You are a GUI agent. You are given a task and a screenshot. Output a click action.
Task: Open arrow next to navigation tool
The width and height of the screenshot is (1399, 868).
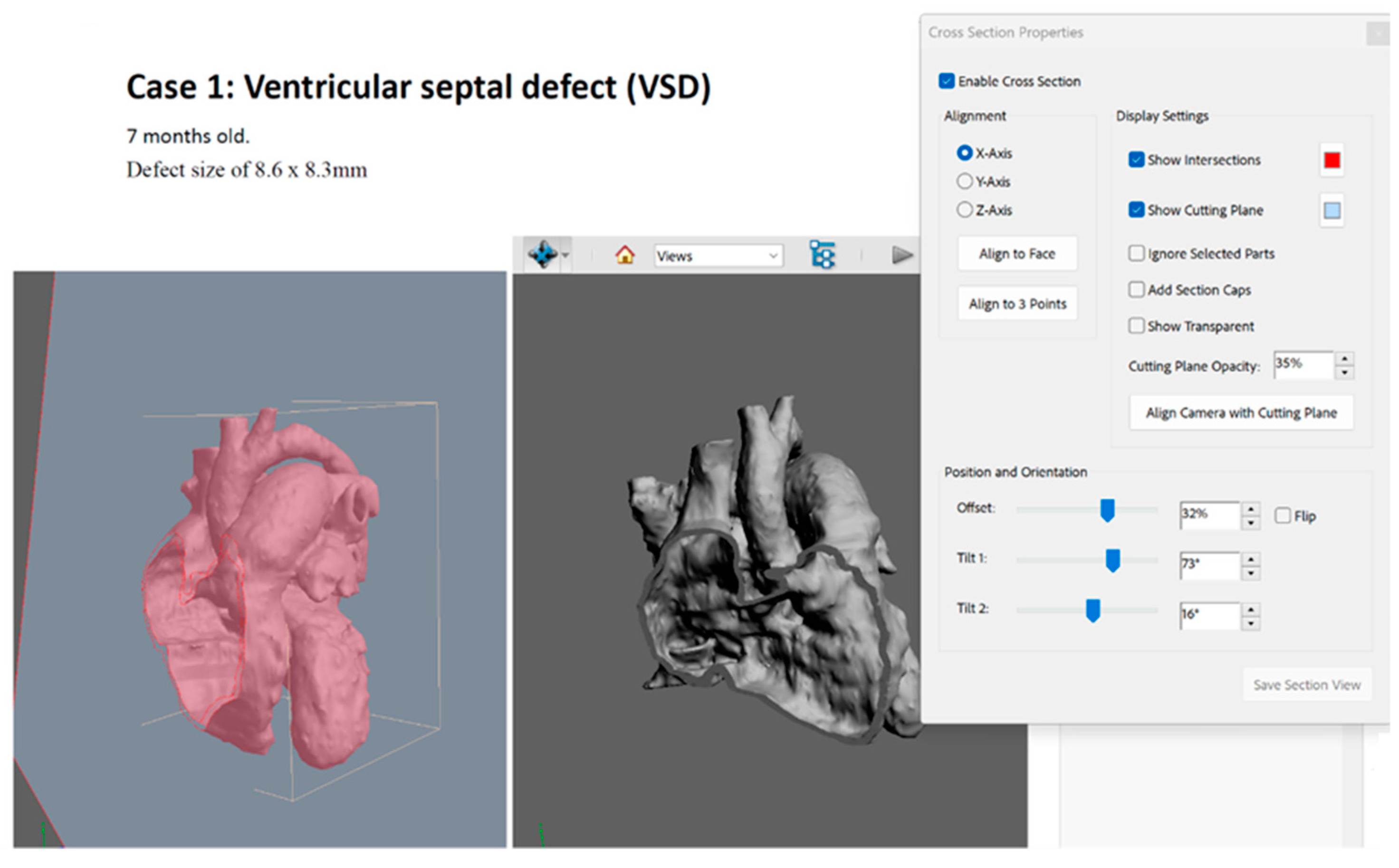565,254
